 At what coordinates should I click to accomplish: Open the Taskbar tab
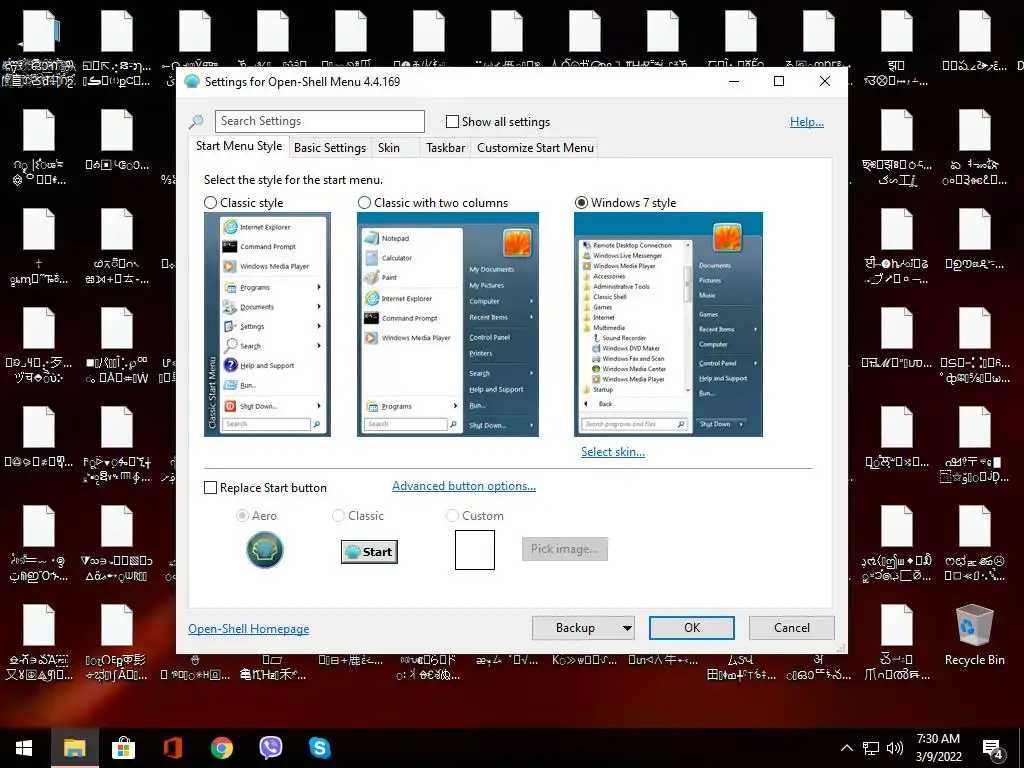(x=445, y=148)
